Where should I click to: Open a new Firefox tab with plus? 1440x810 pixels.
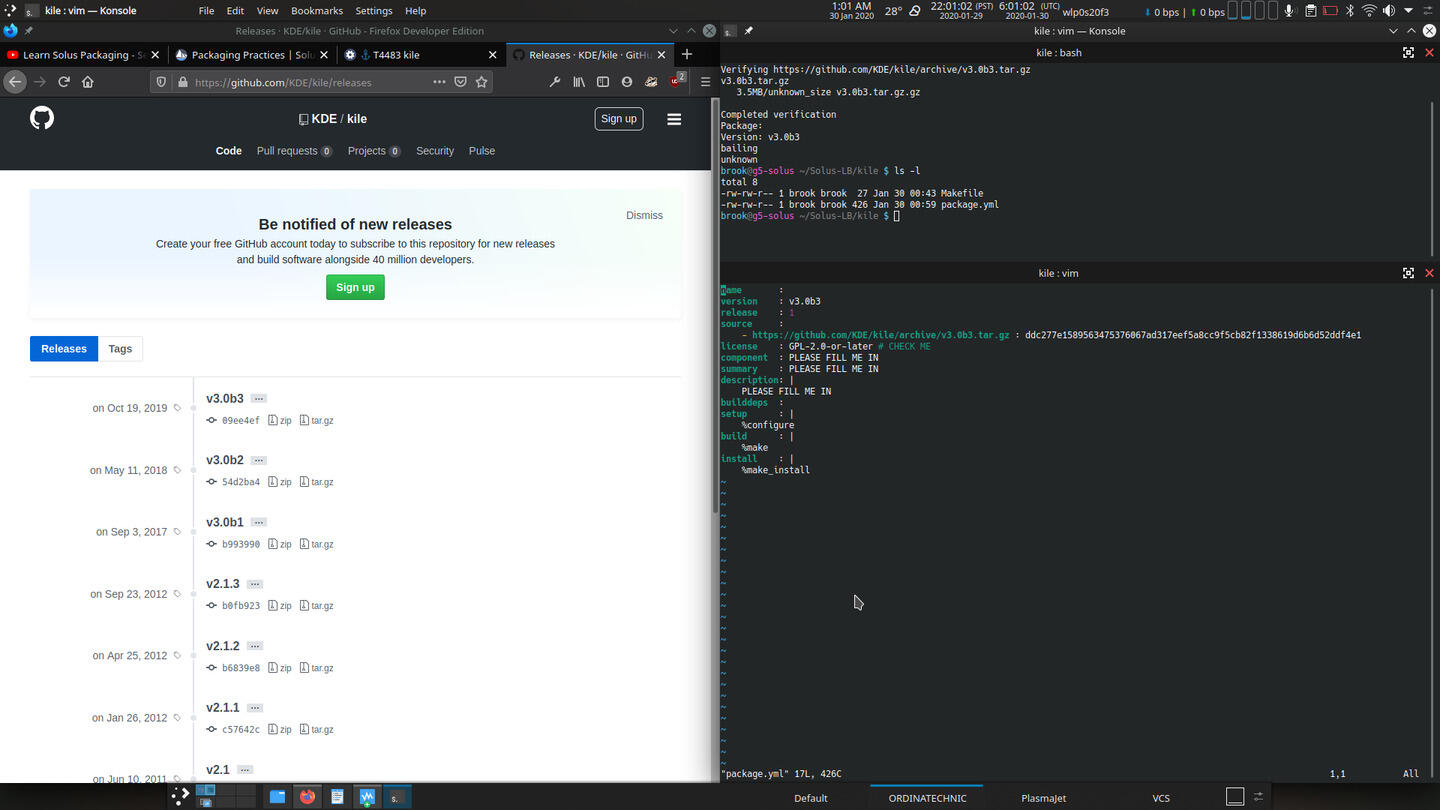pos(687,54)
